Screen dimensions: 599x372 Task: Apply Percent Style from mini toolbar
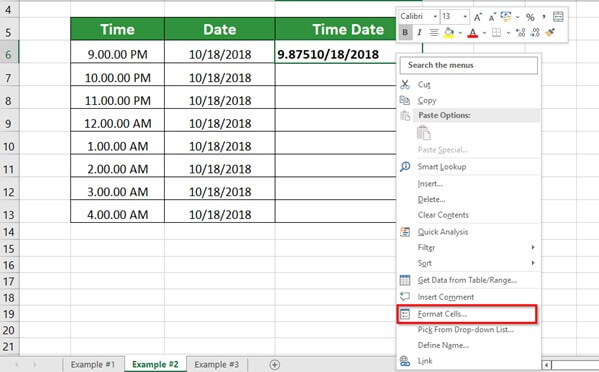pos(530,17)
